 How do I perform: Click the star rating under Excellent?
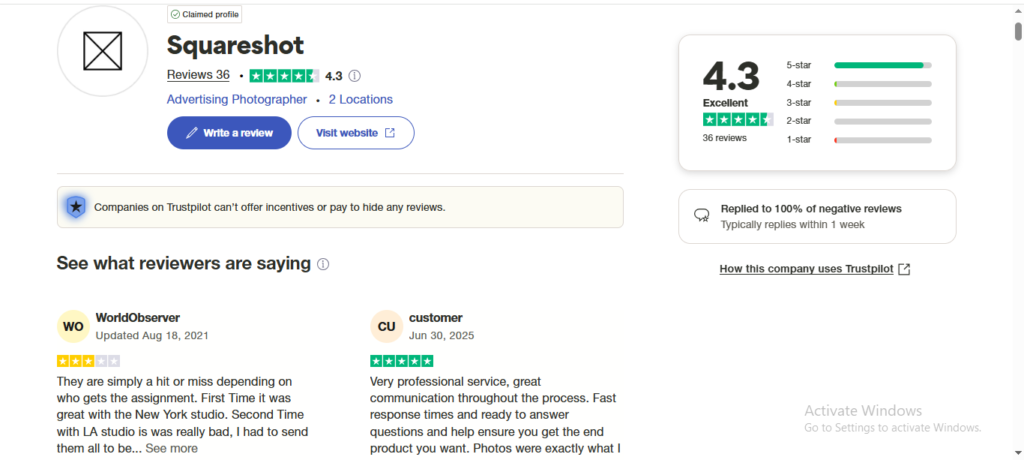(738, 120)
